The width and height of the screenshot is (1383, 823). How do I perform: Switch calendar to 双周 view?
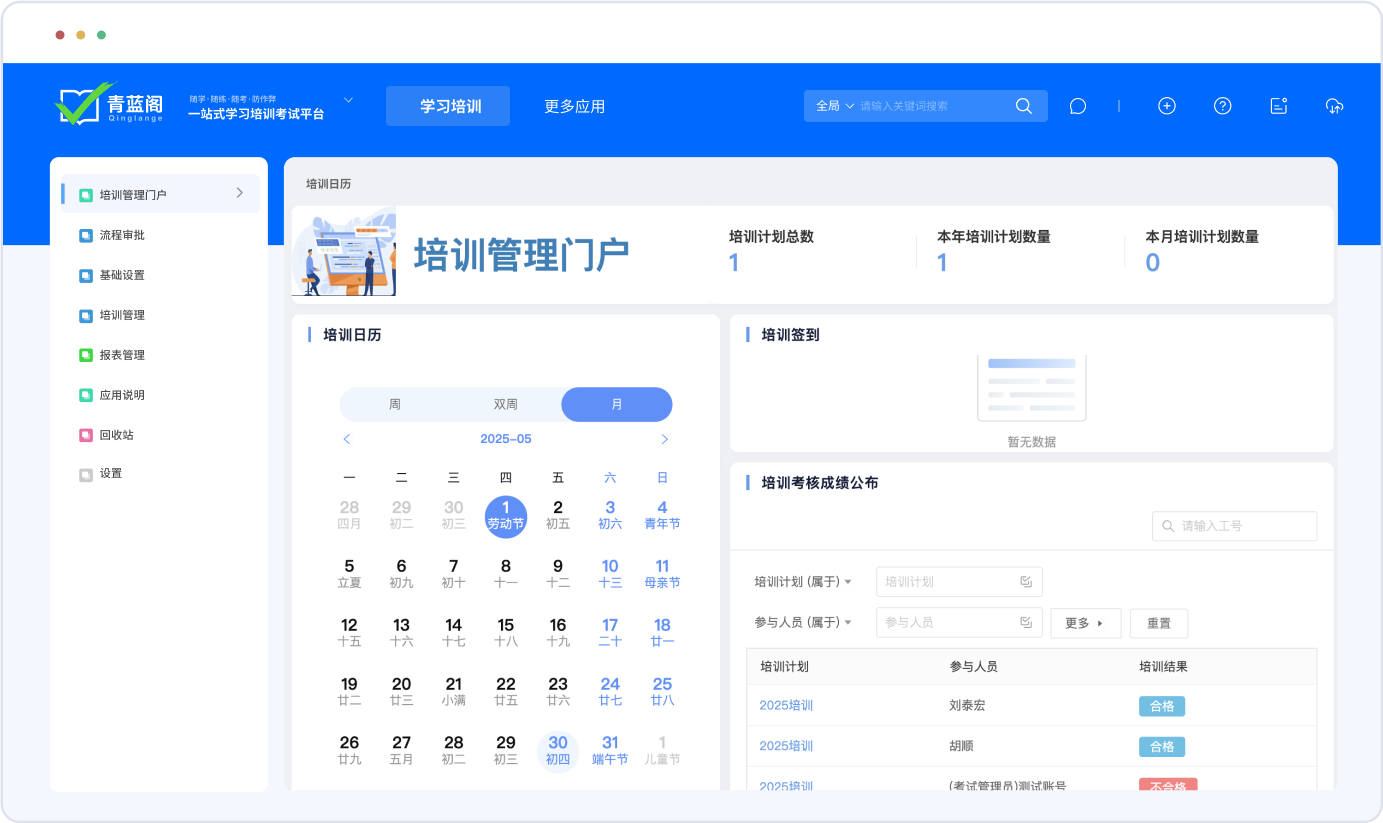coord(506,405)
